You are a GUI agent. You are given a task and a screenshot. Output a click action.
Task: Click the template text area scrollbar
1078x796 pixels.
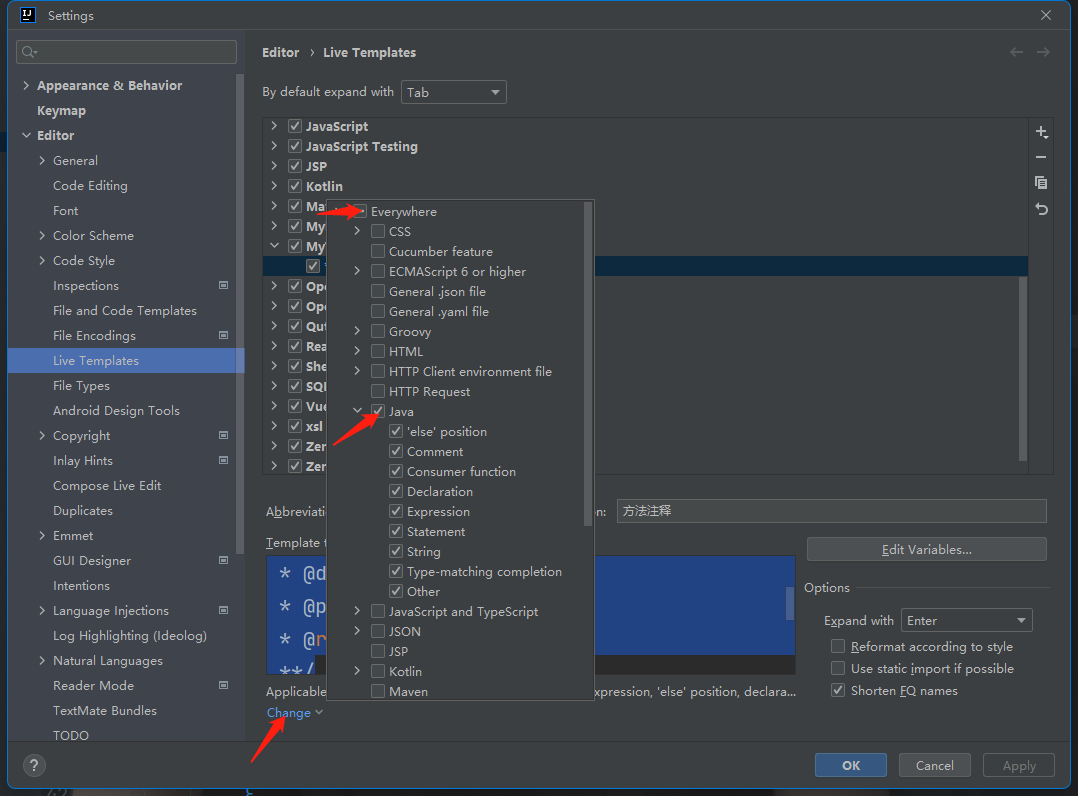(789, 602)
